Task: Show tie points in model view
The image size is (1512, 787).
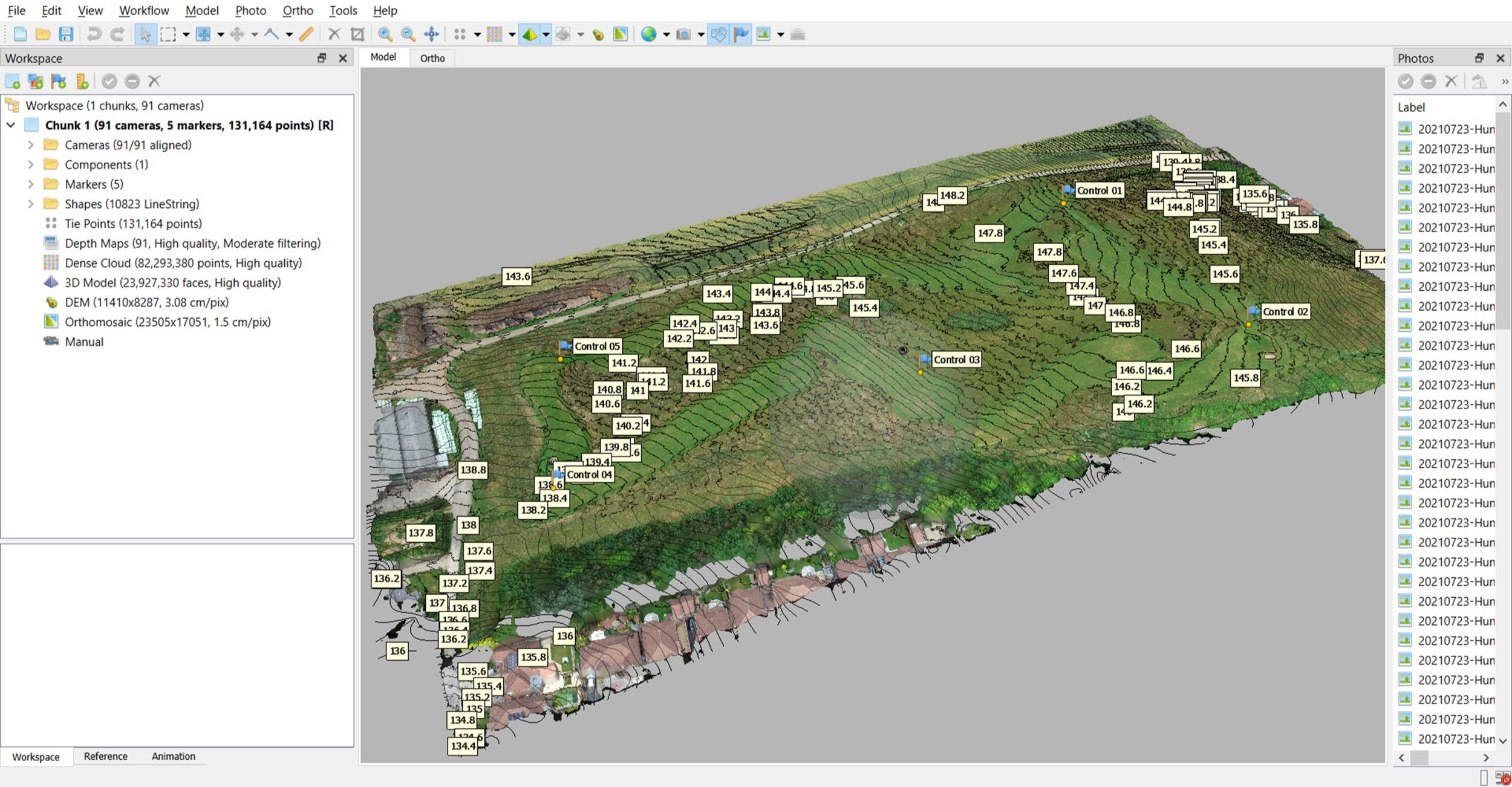Action: 460,34
